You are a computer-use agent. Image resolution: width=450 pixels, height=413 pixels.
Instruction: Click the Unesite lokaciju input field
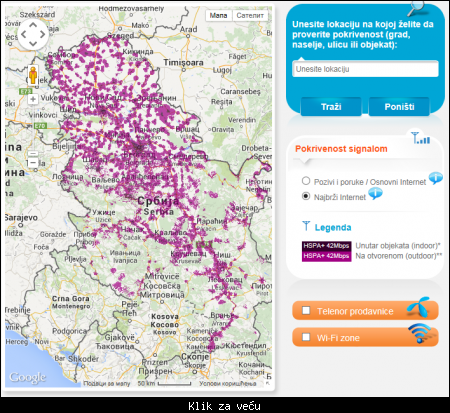365,69
